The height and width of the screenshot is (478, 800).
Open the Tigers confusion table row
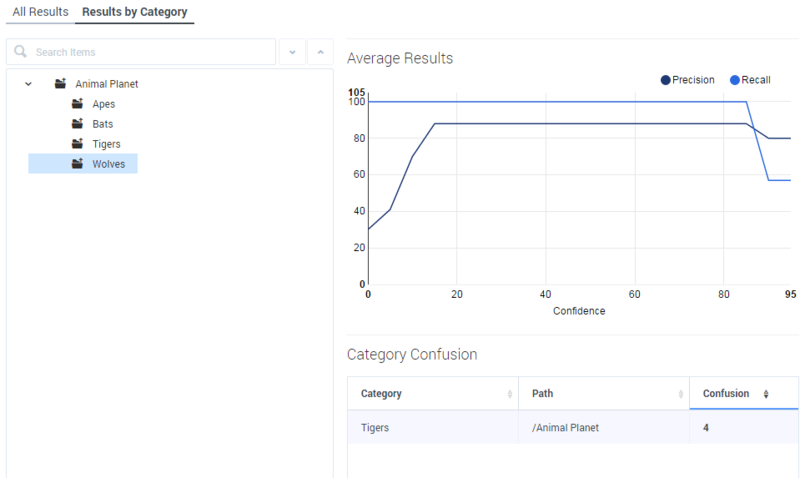[x=572, y=427]
